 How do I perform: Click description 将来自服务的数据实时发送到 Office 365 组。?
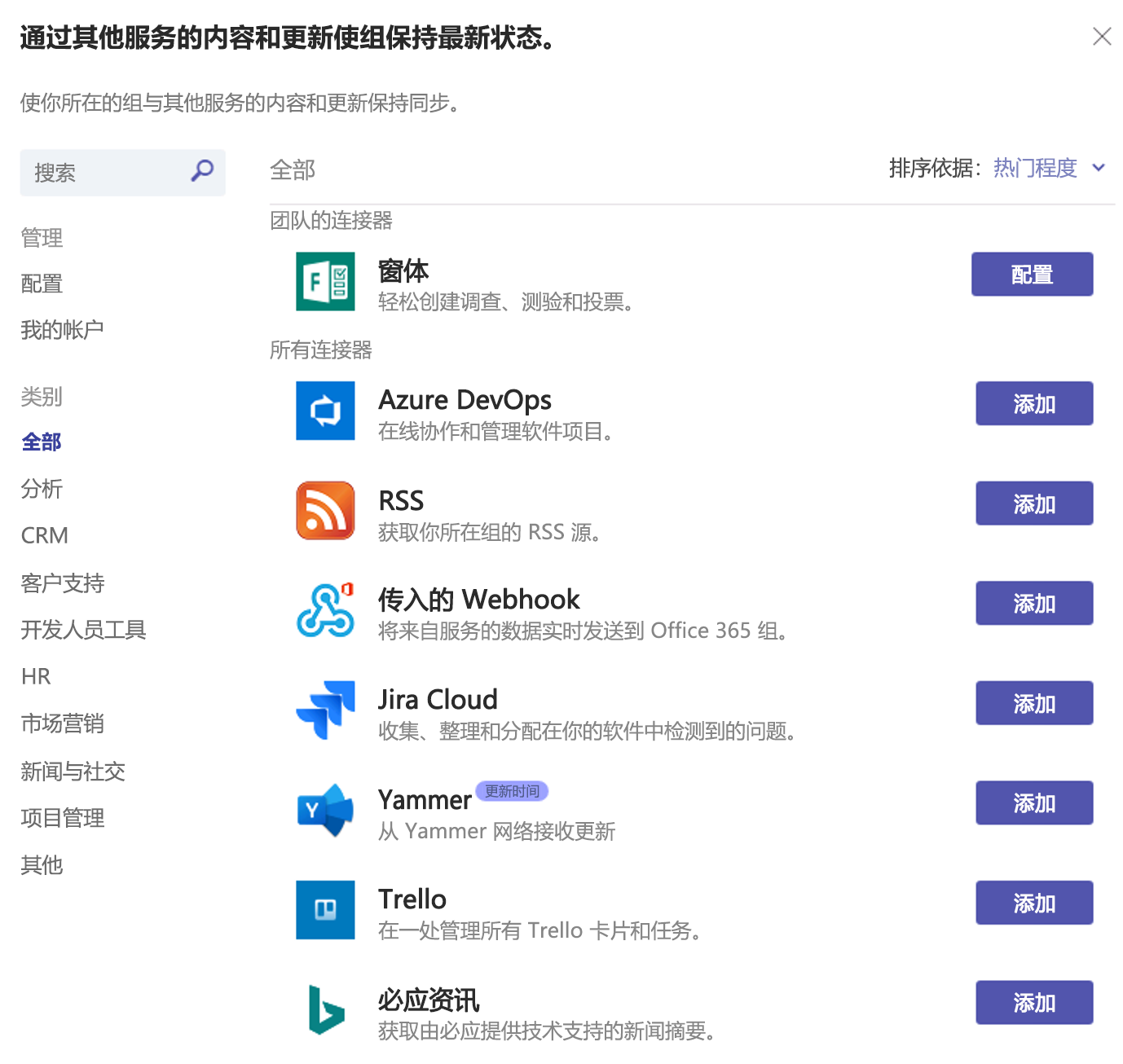point(583,631)
